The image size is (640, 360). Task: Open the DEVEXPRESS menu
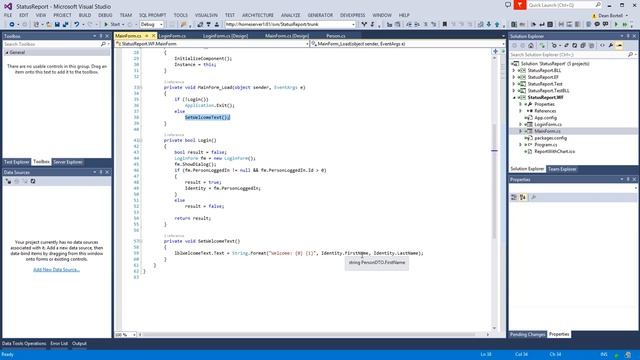352,15
